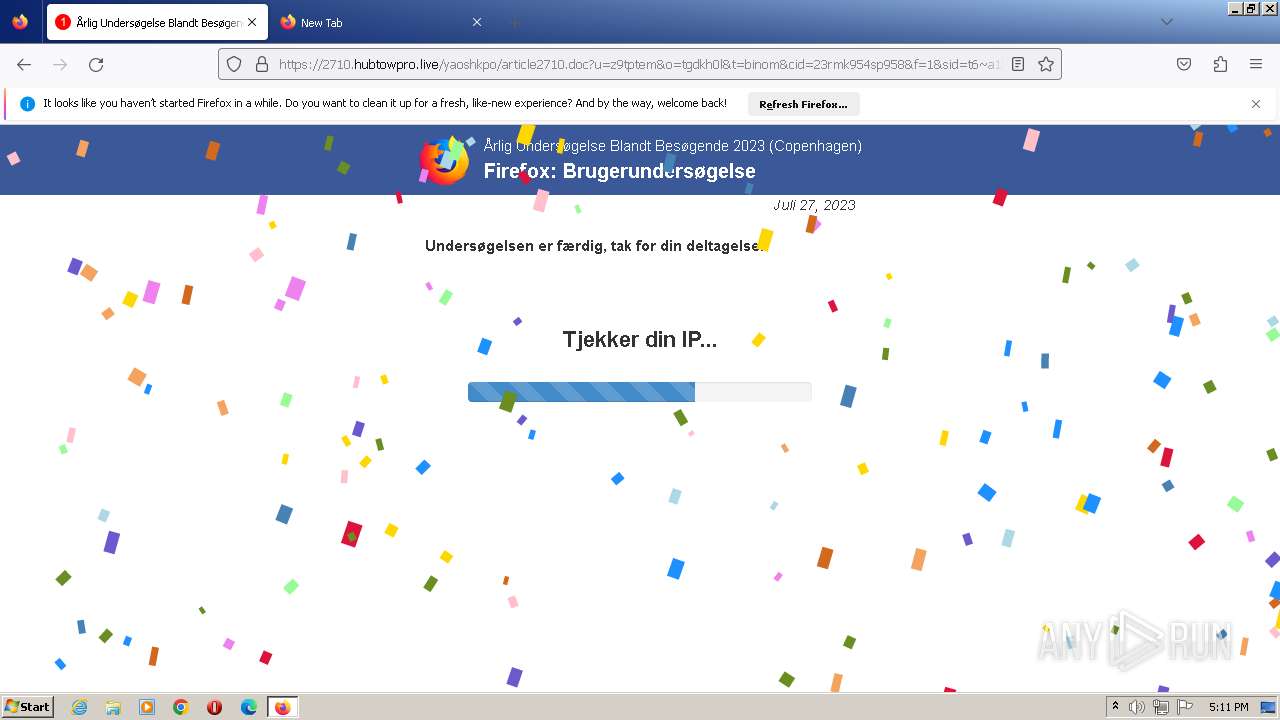1280x720 pixels.
Task: Open media player taskbar icon
Action: coord(147,707)
